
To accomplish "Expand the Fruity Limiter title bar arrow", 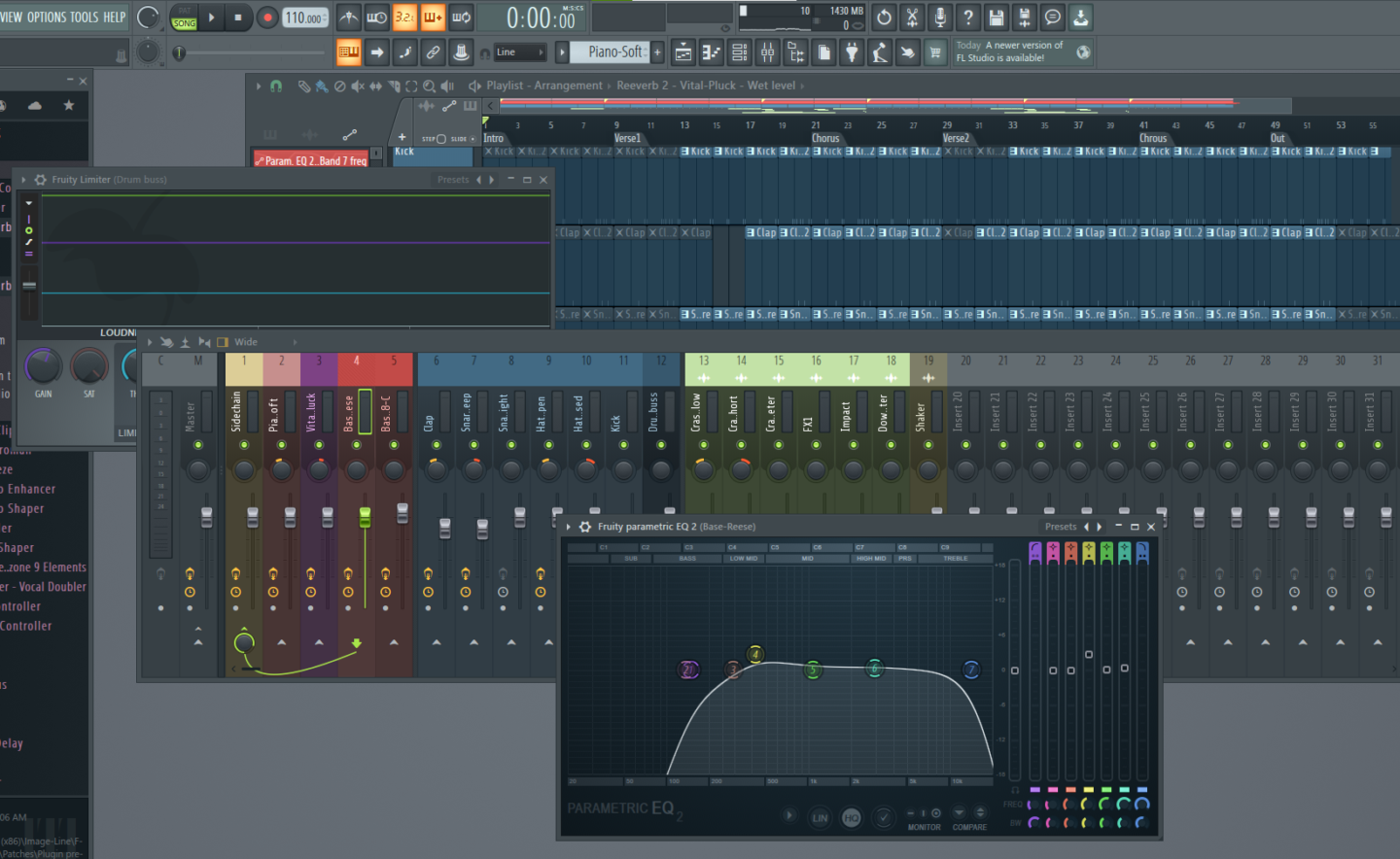I will [23, 180].
